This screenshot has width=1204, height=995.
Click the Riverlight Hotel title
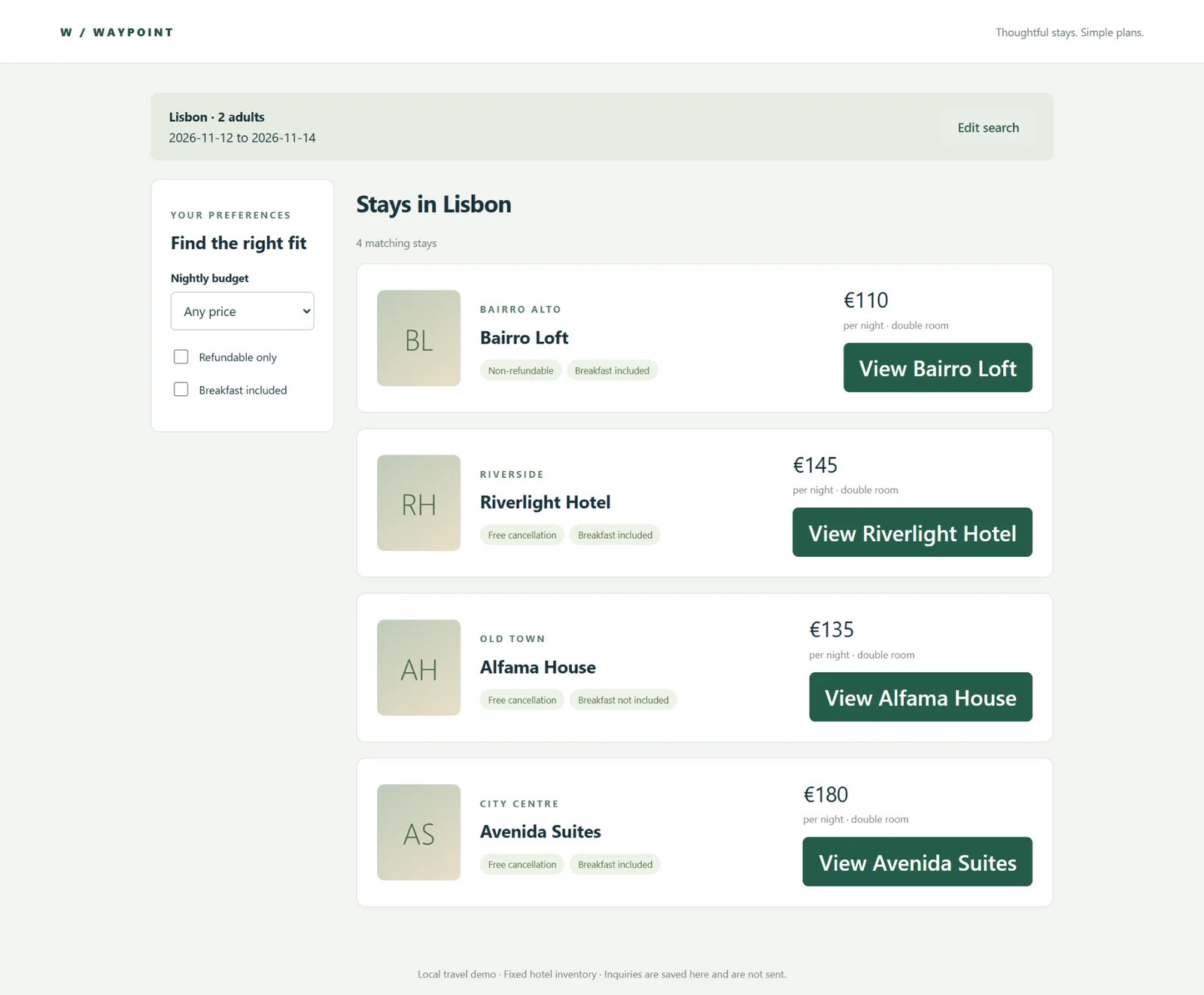[545, 502]
